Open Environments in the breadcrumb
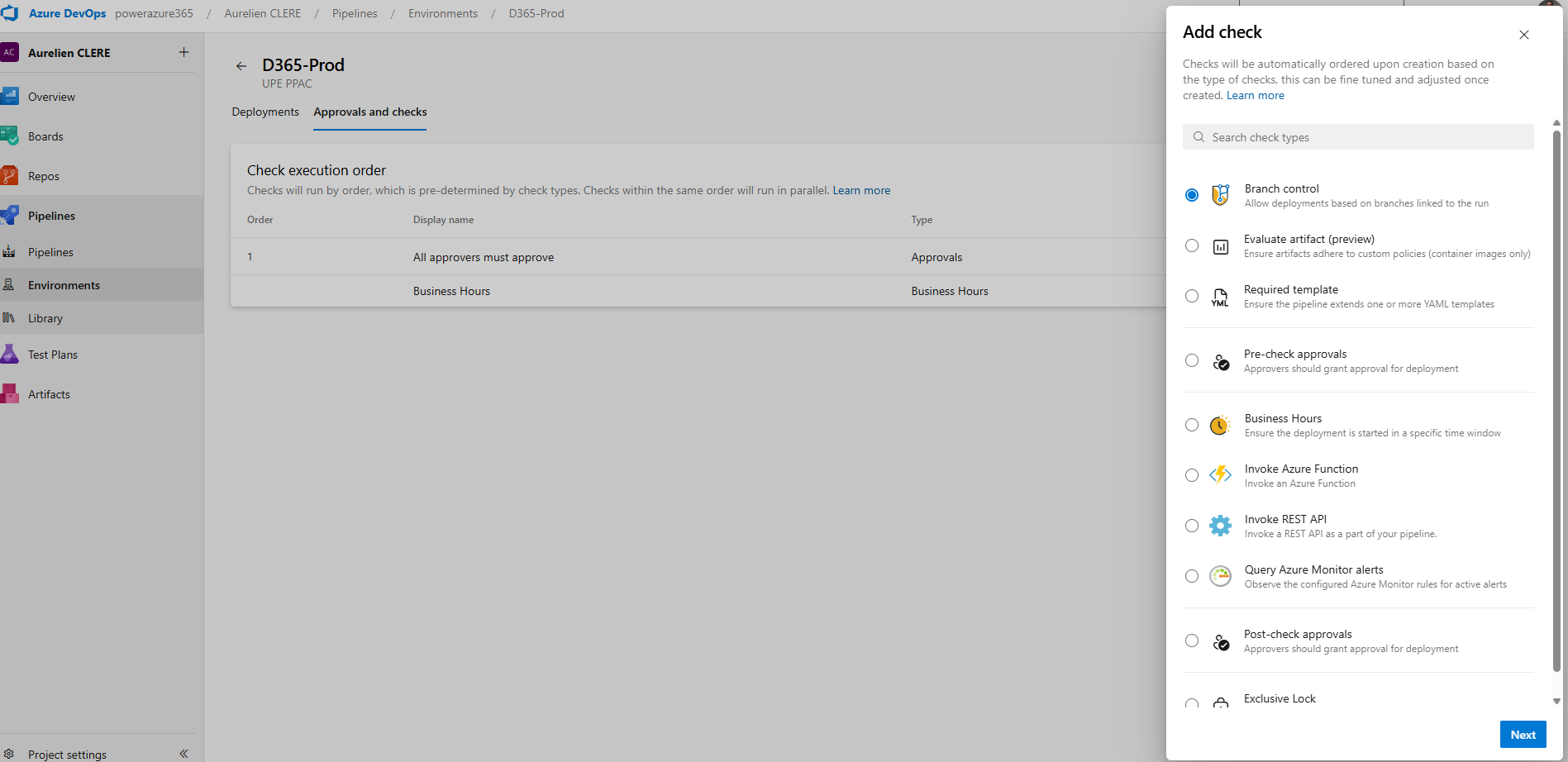This screenshot has width=1568, height=762. (x=443, y=13)
